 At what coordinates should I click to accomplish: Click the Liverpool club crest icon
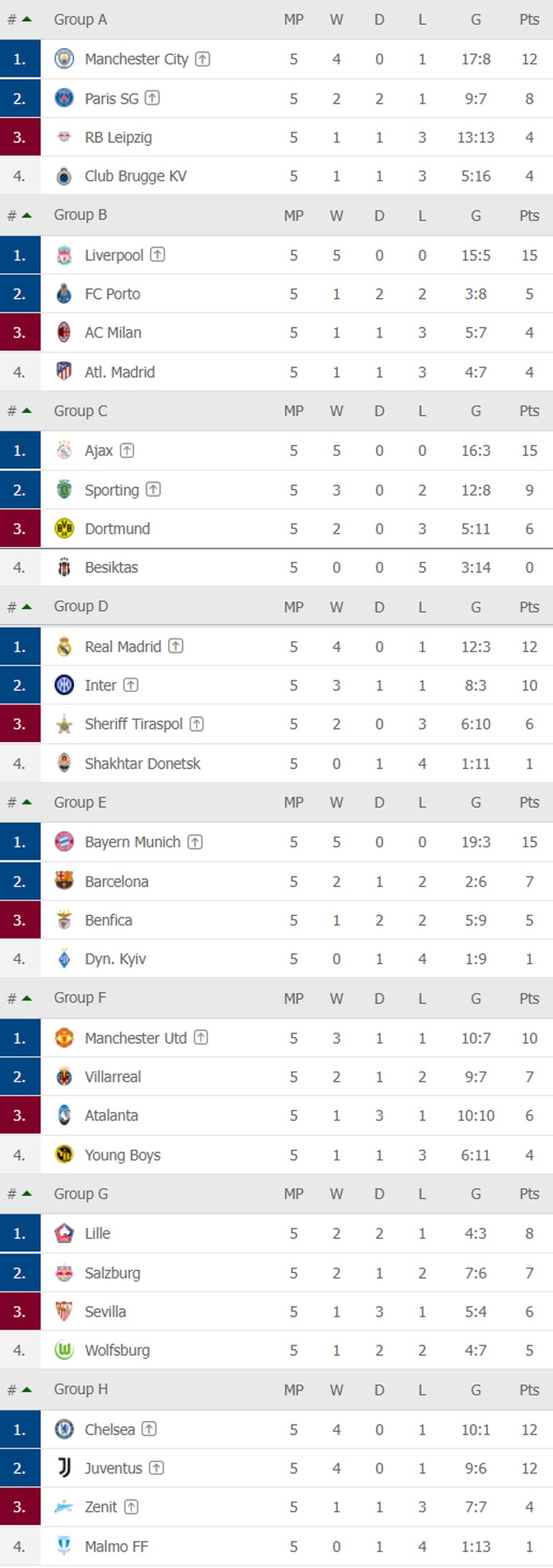(64, 255)
